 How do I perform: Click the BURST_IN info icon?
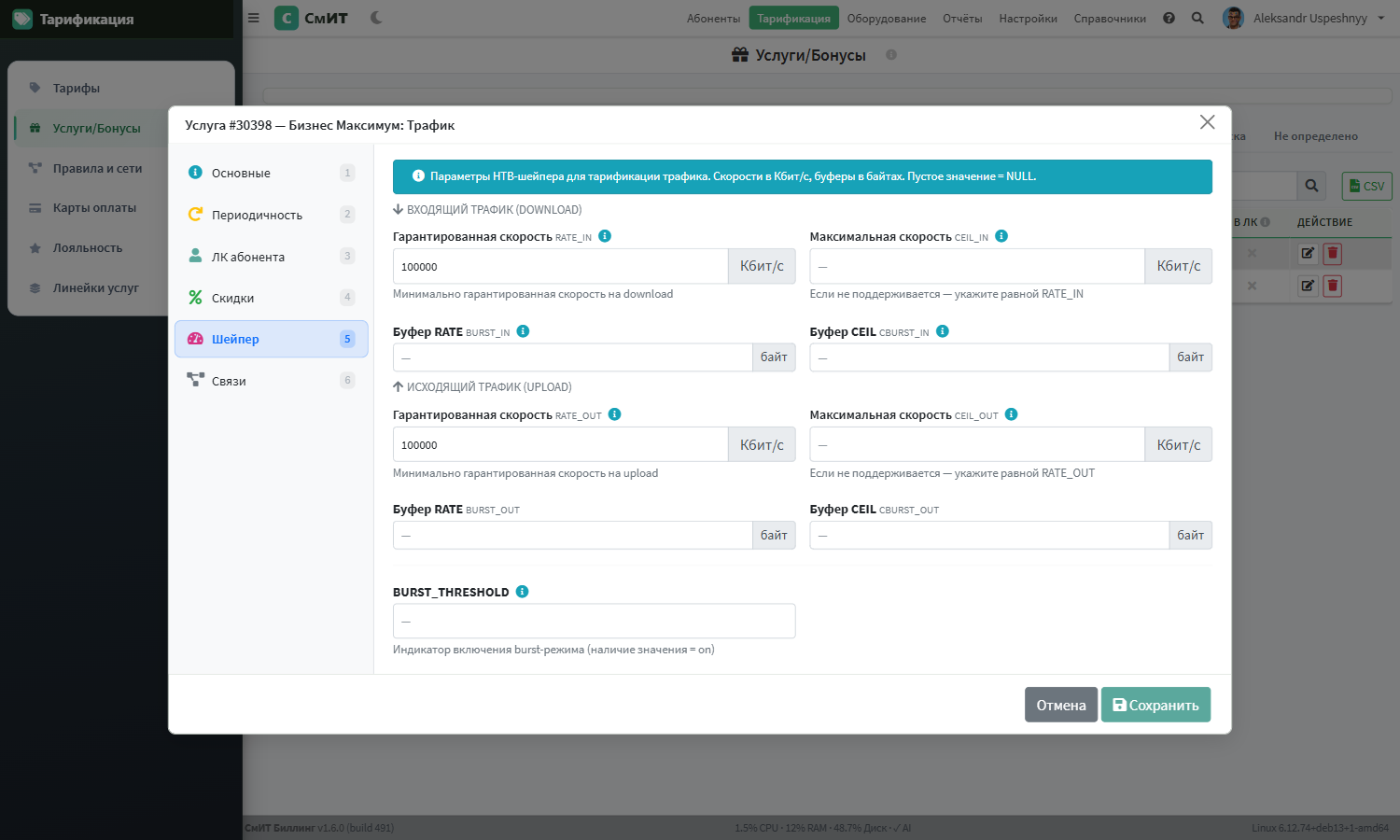click(x=523, y=331)
